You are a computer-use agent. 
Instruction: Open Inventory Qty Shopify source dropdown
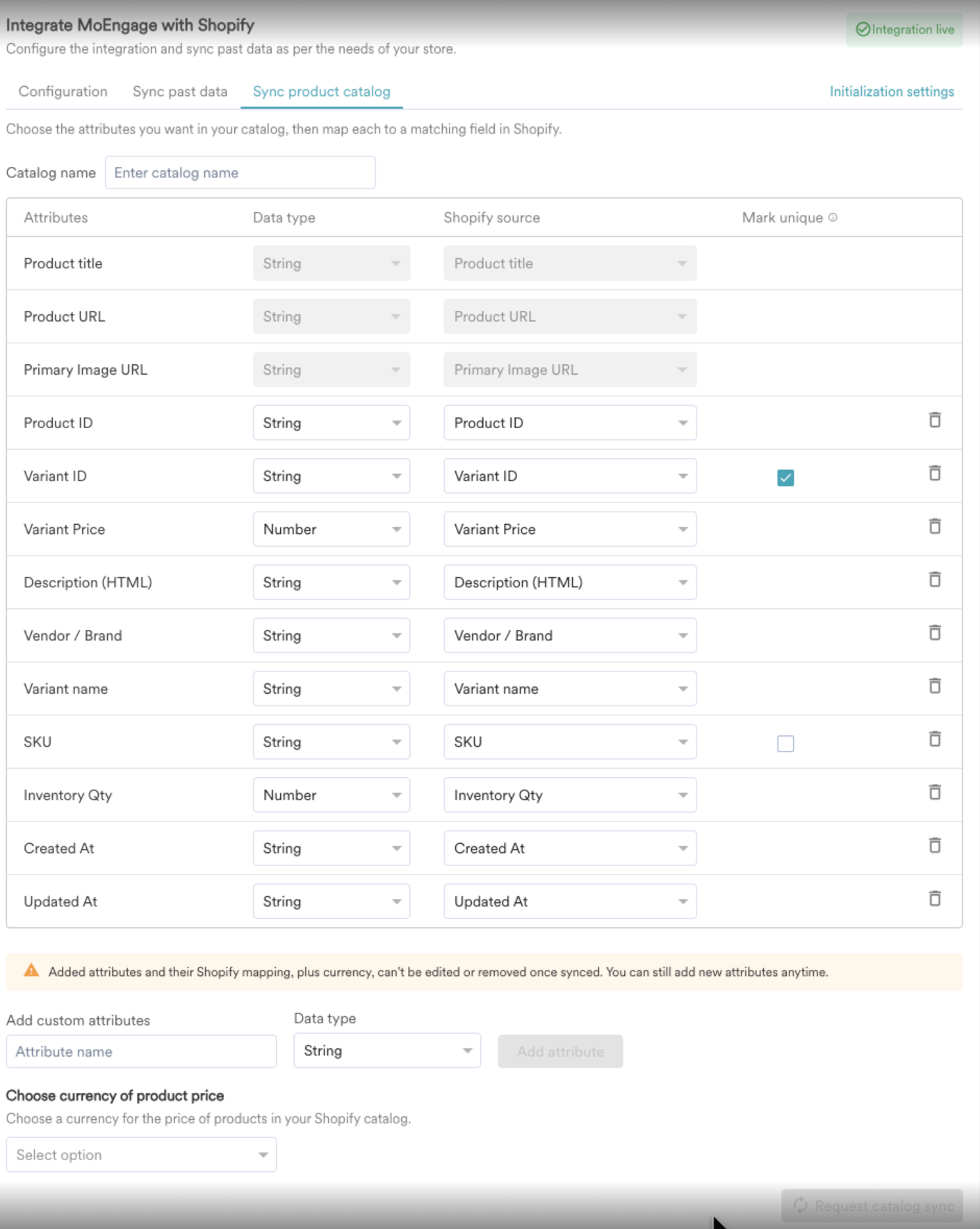pos(570,795)
